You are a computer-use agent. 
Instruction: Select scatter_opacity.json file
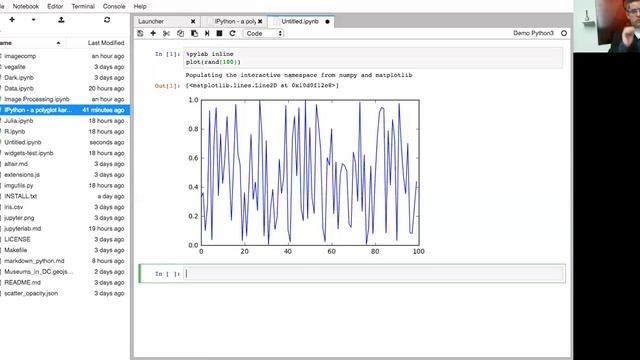click(65, 293)
